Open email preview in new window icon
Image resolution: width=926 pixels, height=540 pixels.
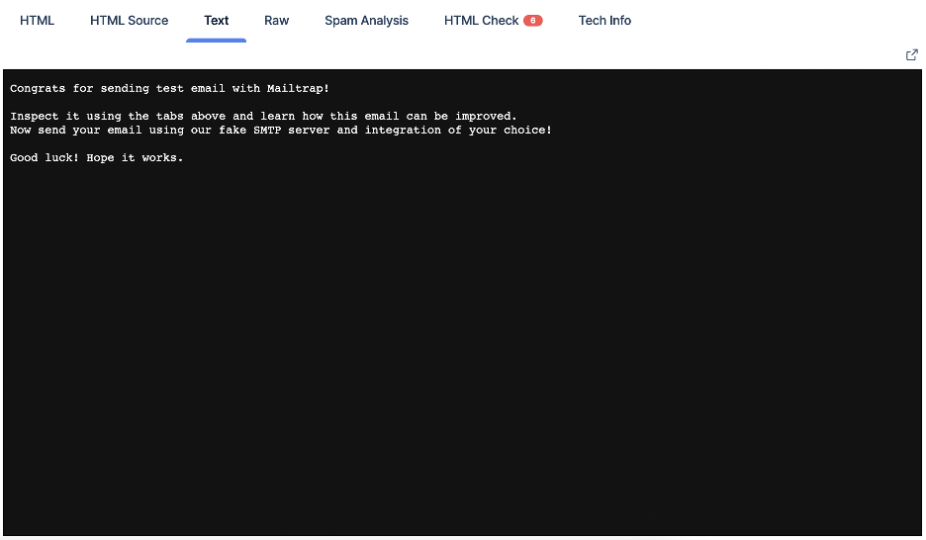click(x=911, y=55)
